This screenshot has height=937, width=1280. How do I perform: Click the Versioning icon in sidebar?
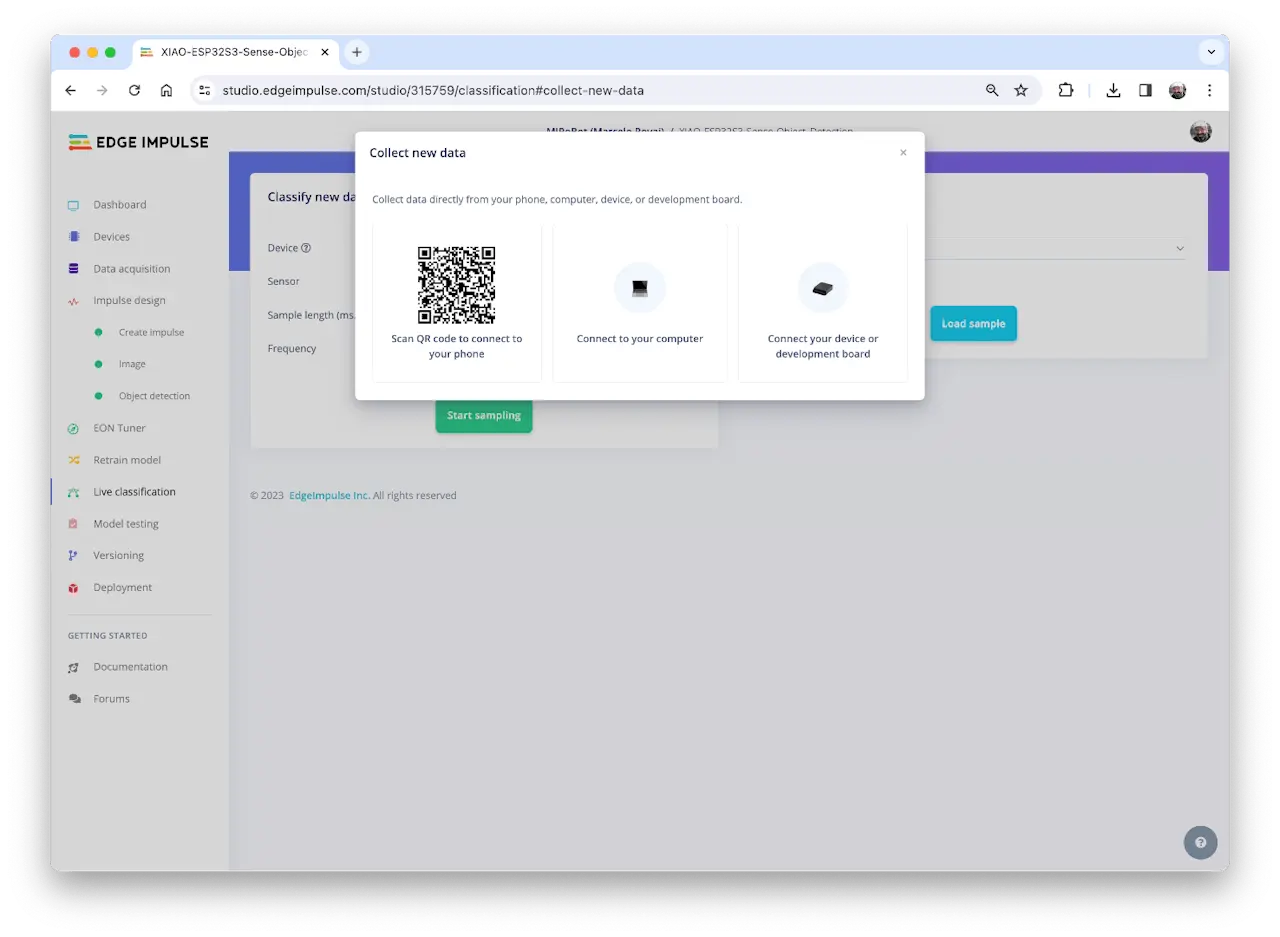[73, 556]
